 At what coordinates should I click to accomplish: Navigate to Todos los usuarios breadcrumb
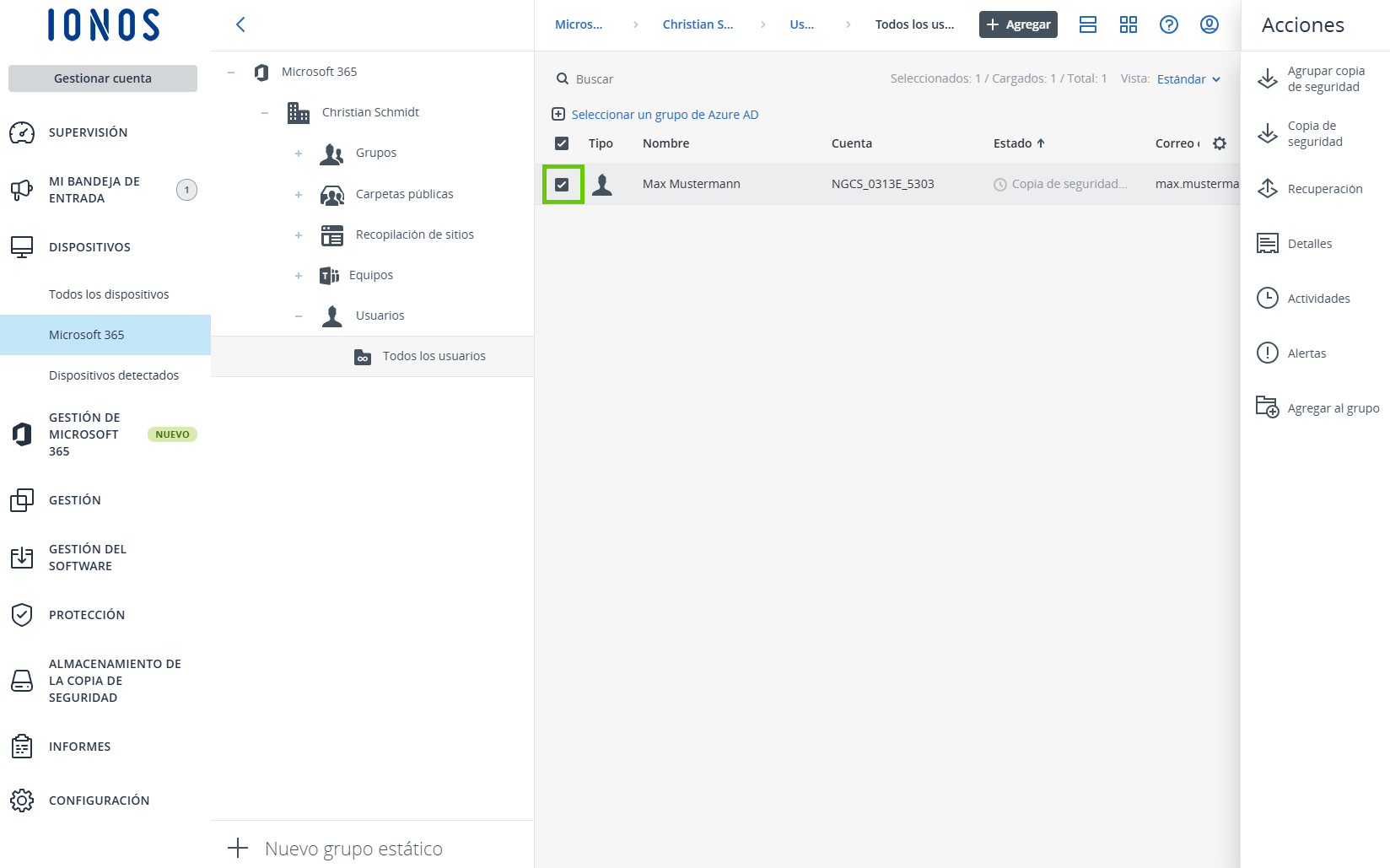pyautogui.click(x=914, y=24)
